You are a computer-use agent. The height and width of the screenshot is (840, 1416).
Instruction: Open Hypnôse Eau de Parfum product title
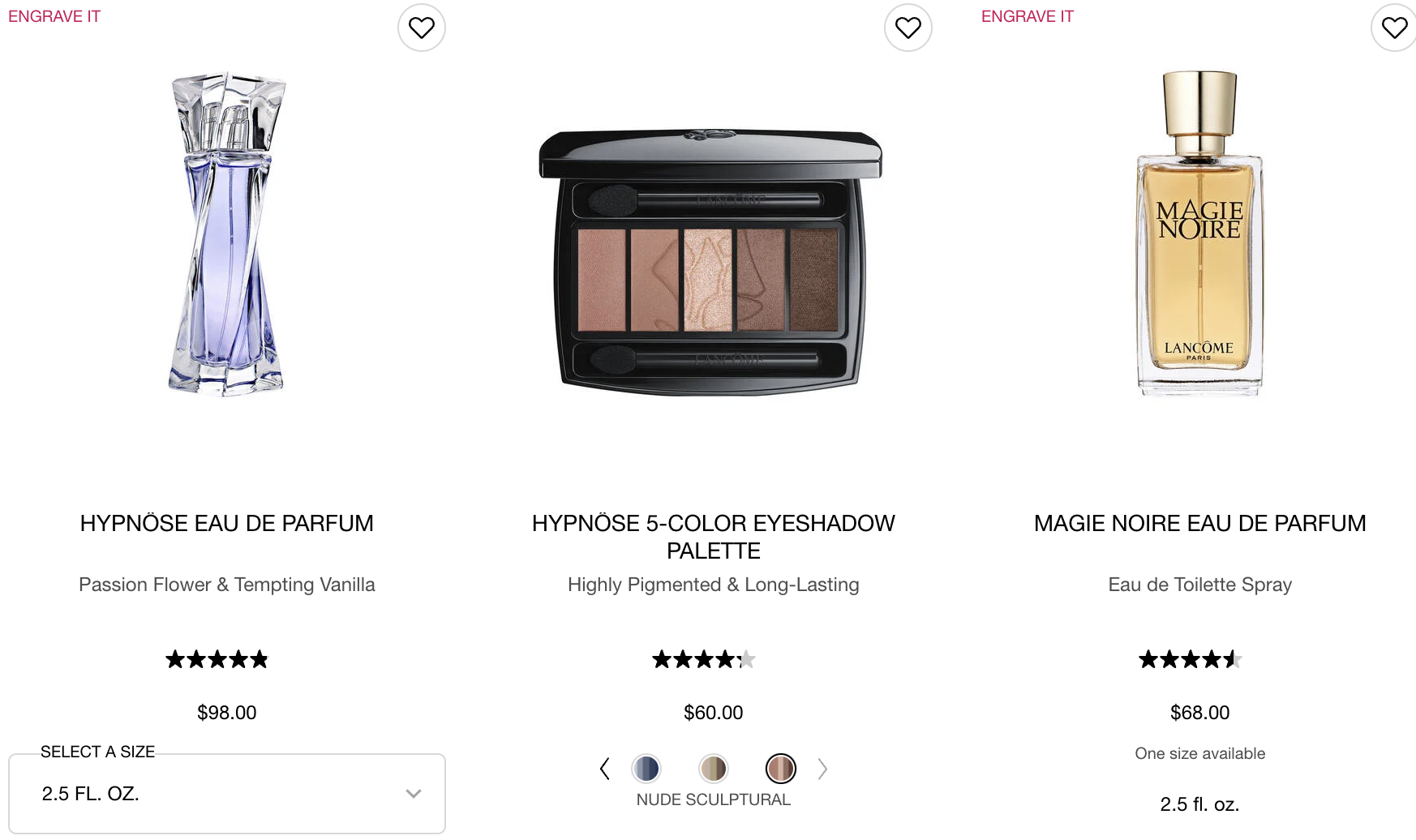tap(227, 524)
